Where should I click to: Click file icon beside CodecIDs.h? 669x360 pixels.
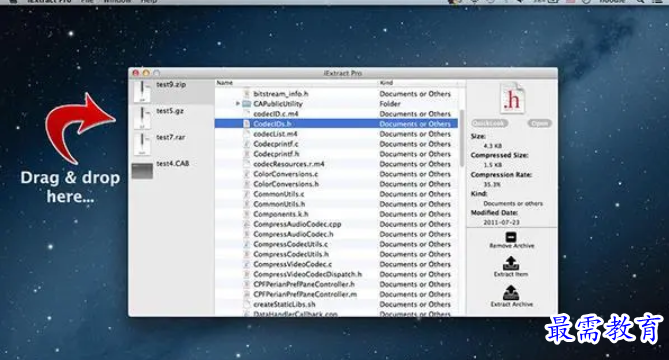247,124
